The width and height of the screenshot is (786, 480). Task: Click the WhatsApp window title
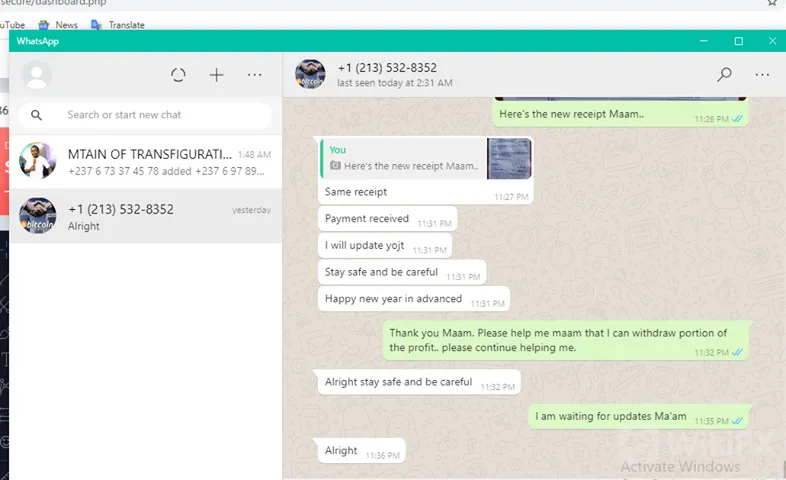click(38, 41)
